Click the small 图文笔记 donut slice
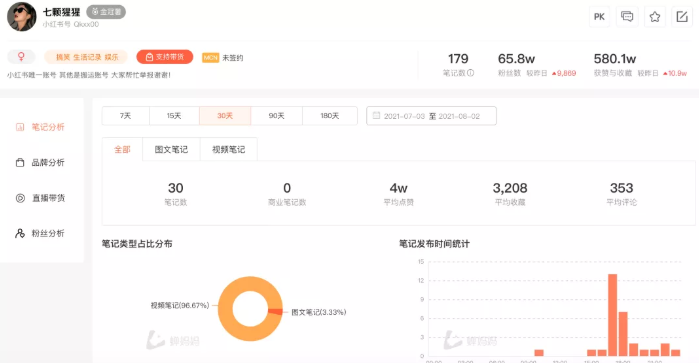The height and width of the screenshot is (363, 699). pyautogui.click(x=275, y=312)
